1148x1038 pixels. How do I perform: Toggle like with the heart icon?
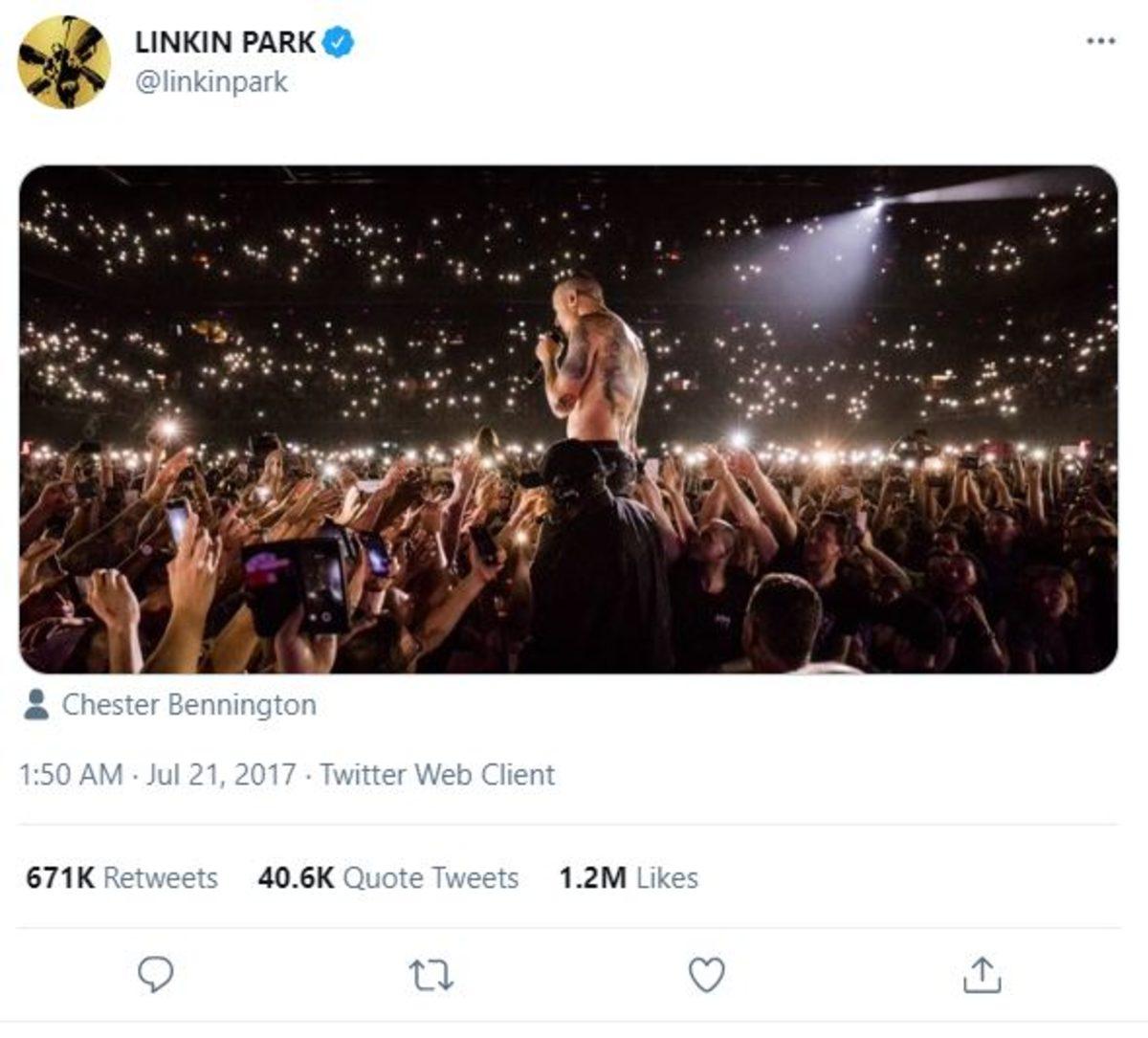tap(706, 975)
